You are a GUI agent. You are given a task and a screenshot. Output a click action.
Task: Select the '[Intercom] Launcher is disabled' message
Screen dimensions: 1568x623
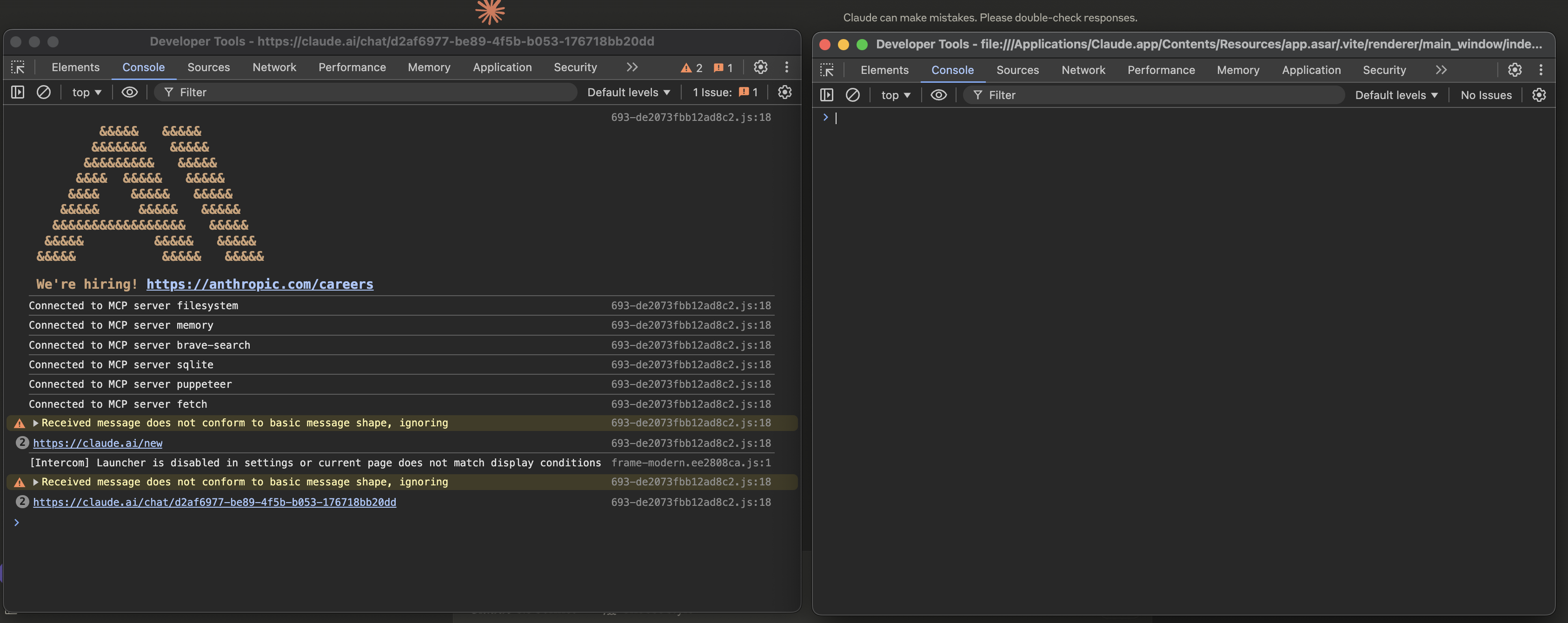[315, 463]
